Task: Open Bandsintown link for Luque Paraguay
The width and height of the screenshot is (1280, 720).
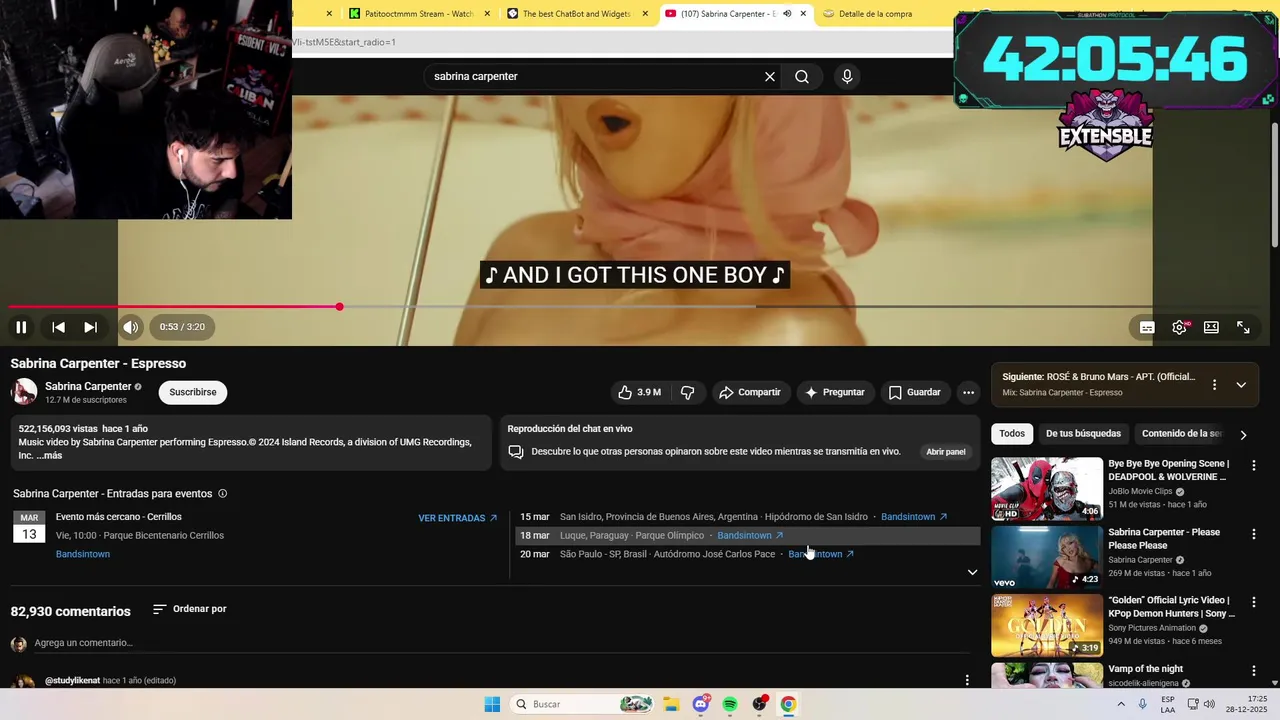Action: [x=750, y=535]
